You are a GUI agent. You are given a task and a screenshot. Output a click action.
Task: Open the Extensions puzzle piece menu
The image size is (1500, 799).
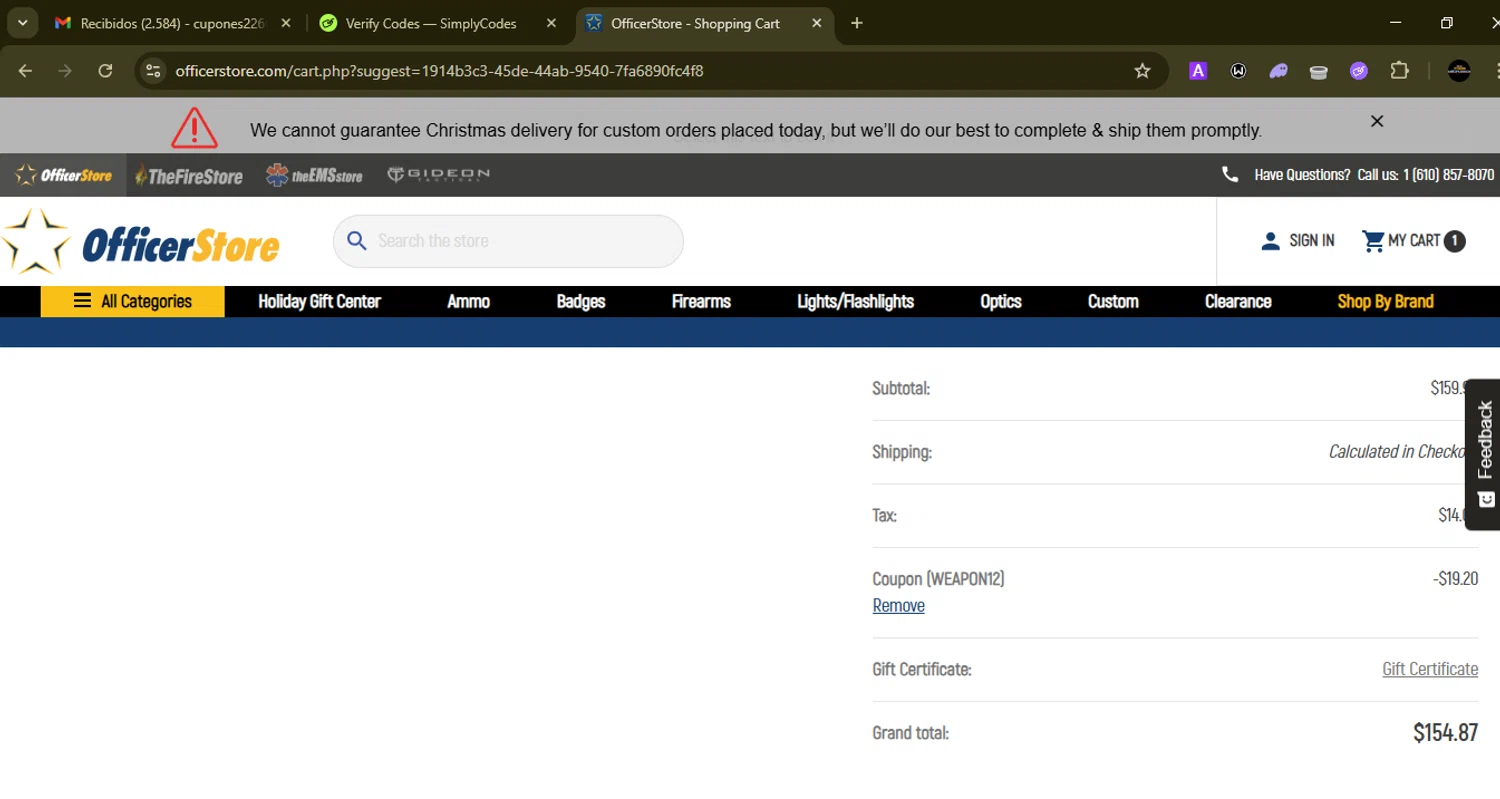pos(1399,71)
